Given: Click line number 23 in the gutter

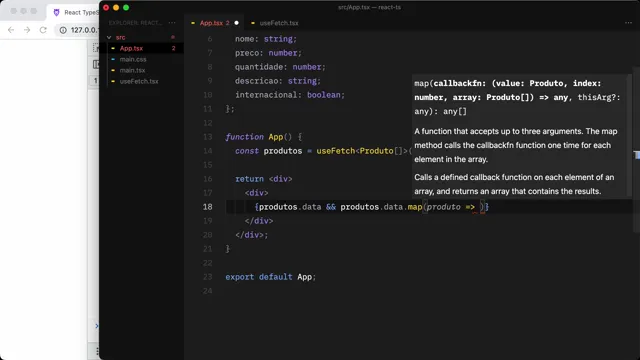Looking at the screenshot, I should coord(208,277).
